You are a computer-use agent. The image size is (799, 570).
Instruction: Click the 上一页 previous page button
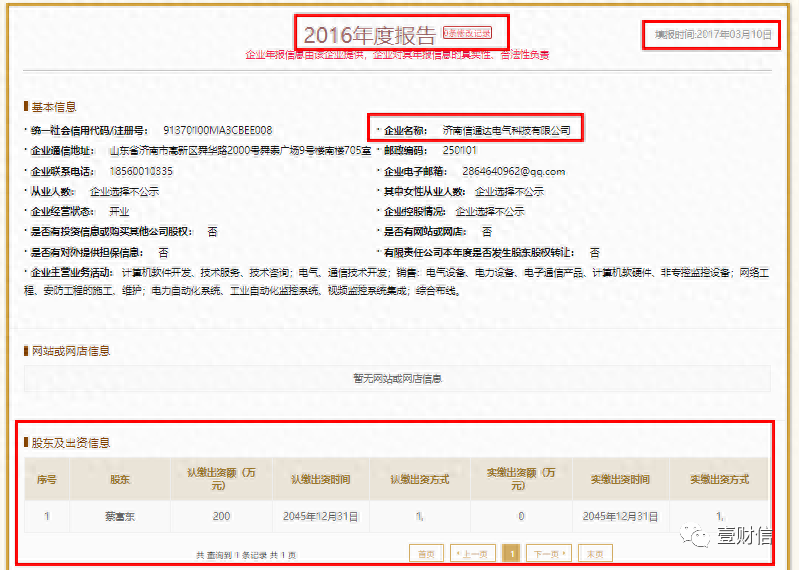[x=472, y=554]
